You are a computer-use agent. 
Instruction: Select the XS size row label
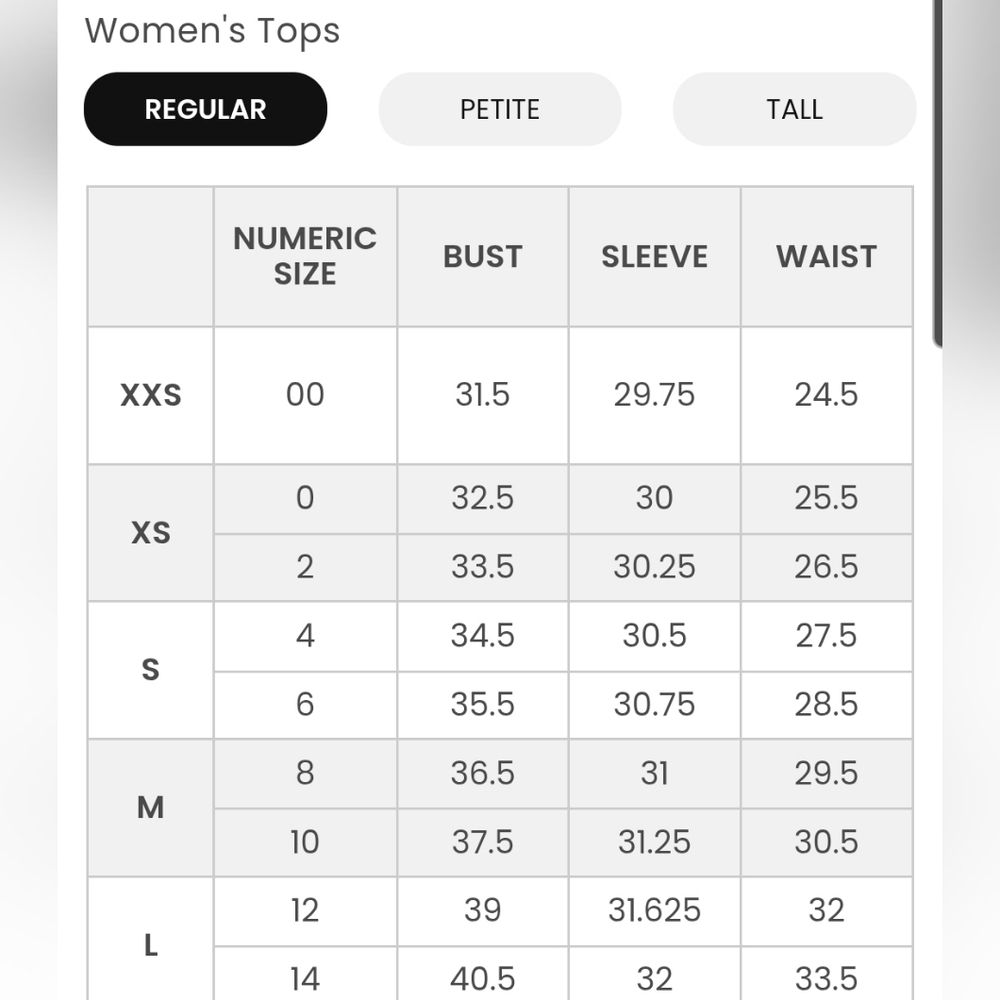(x=151, y=533)
